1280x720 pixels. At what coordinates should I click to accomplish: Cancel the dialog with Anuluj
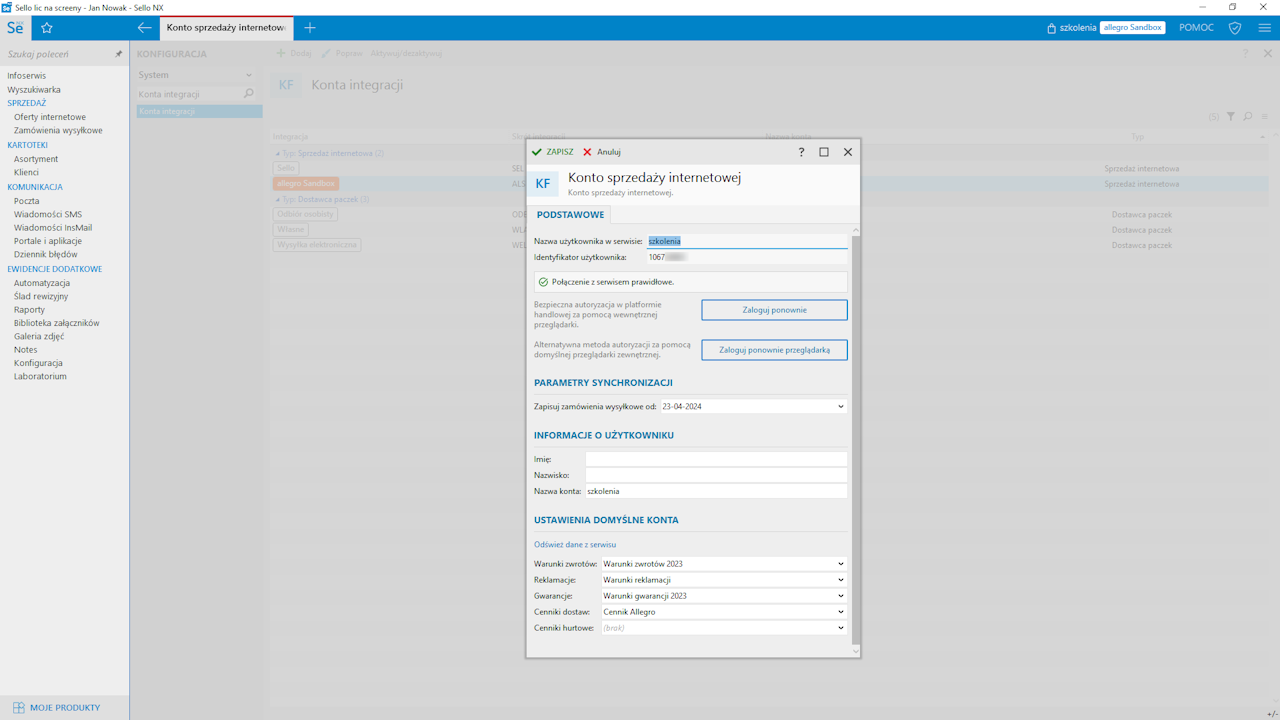click(602, 152)
